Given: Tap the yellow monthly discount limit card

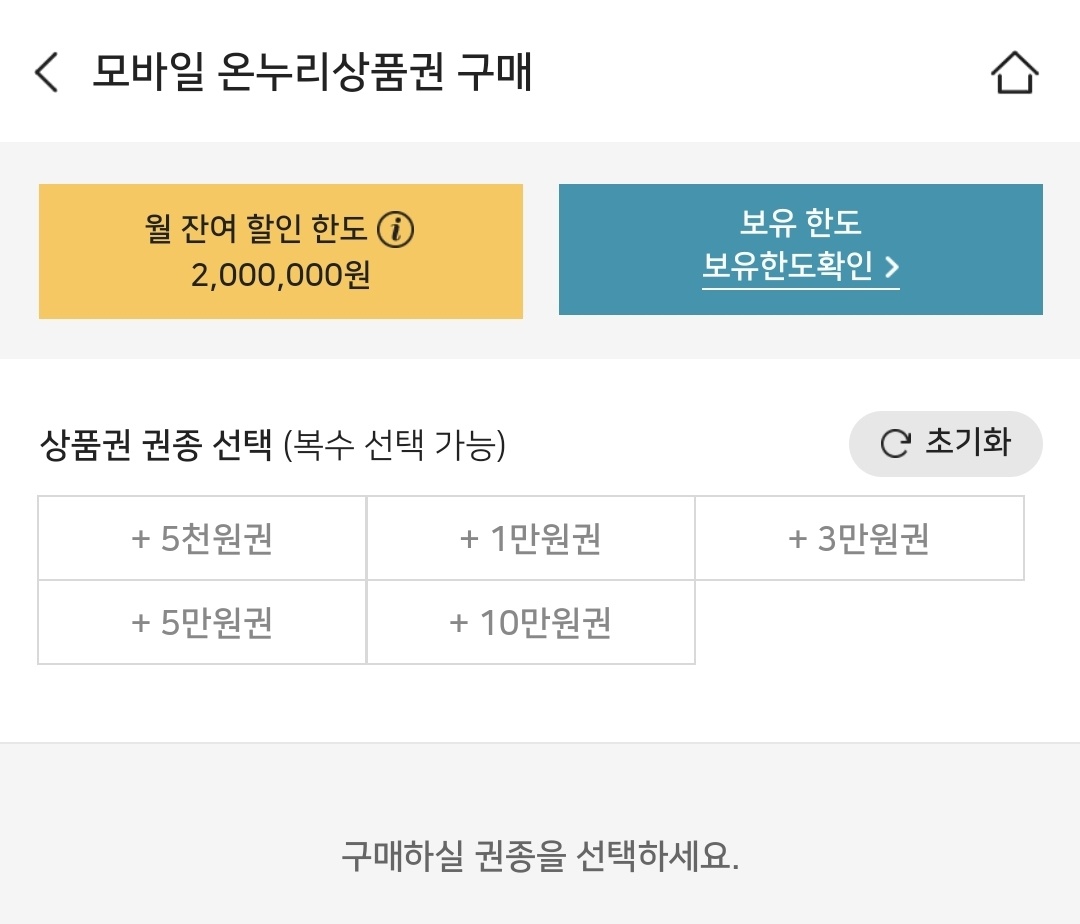Looking at the screenshot, I should click(280, 249).
